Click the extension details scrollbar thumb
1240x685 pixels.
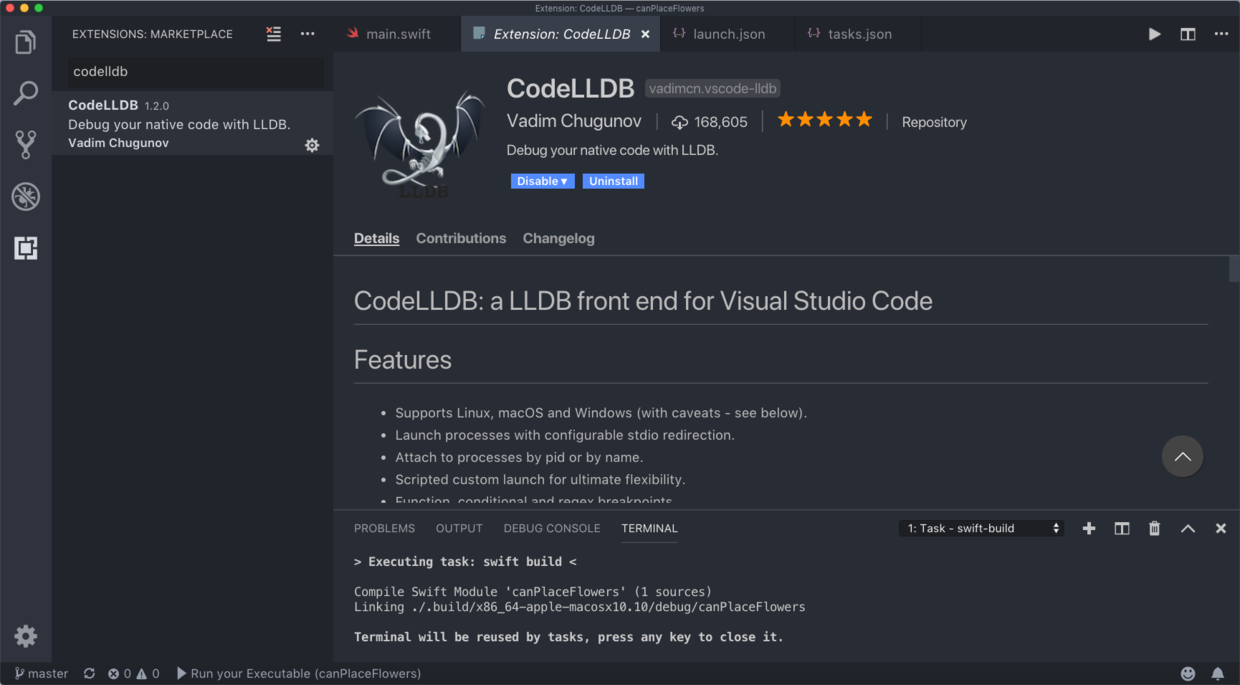(1234, 270)
